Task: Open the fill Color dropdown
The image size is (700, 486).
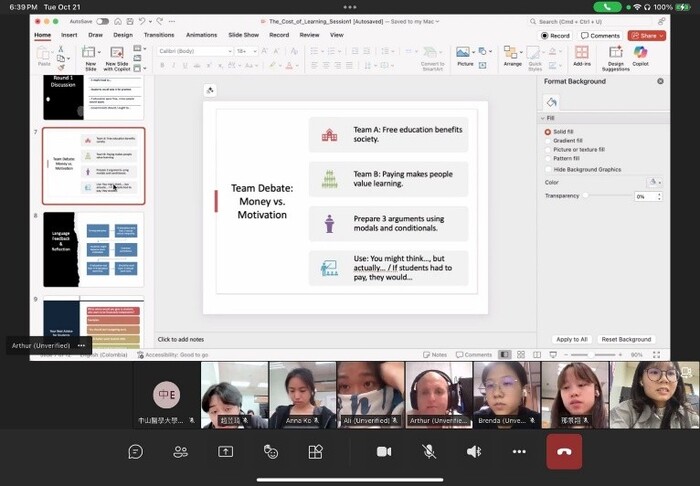Action: 654,182
